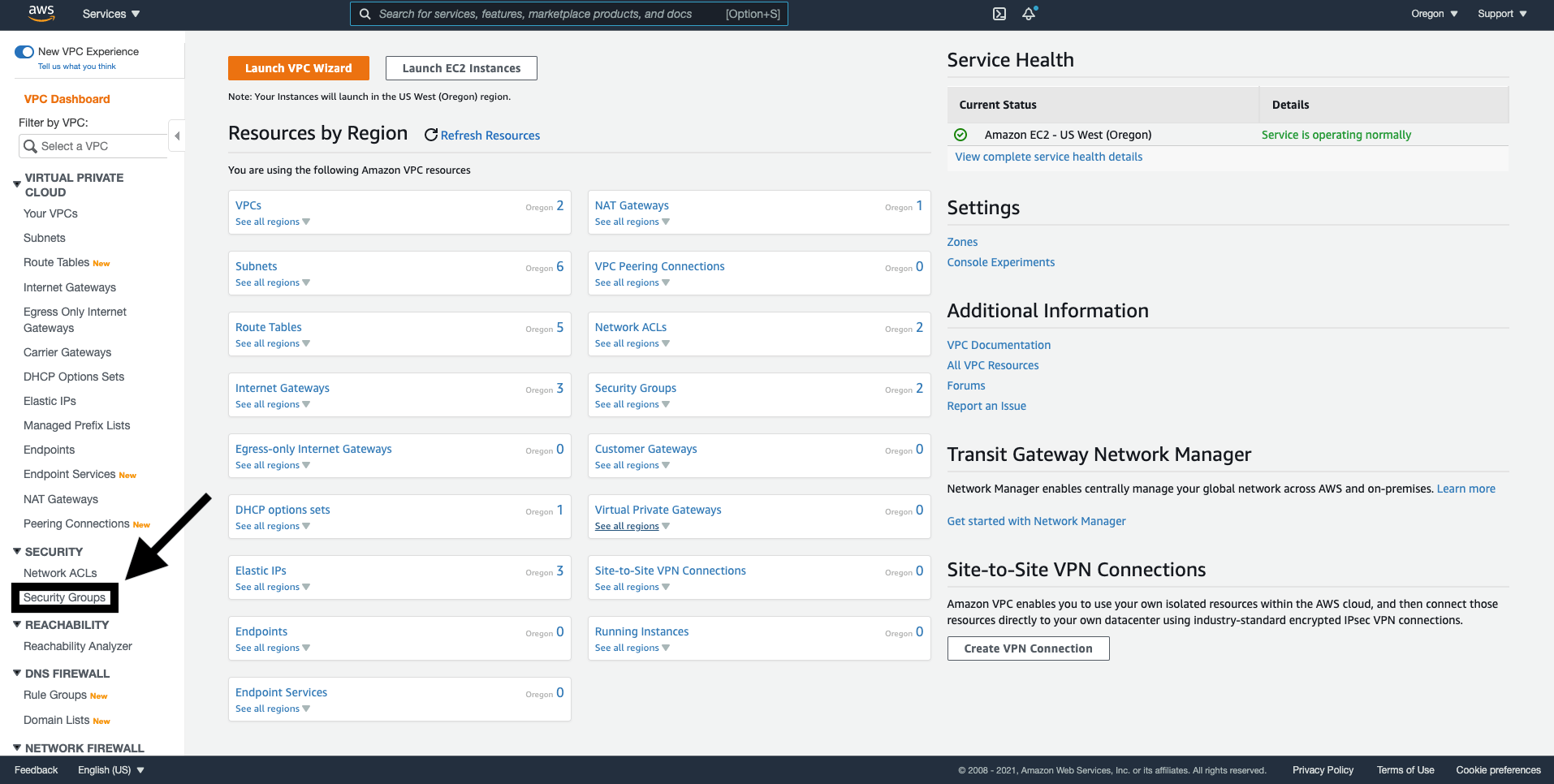
Task: Open View complete service health details
Action: click(1049, 157)
